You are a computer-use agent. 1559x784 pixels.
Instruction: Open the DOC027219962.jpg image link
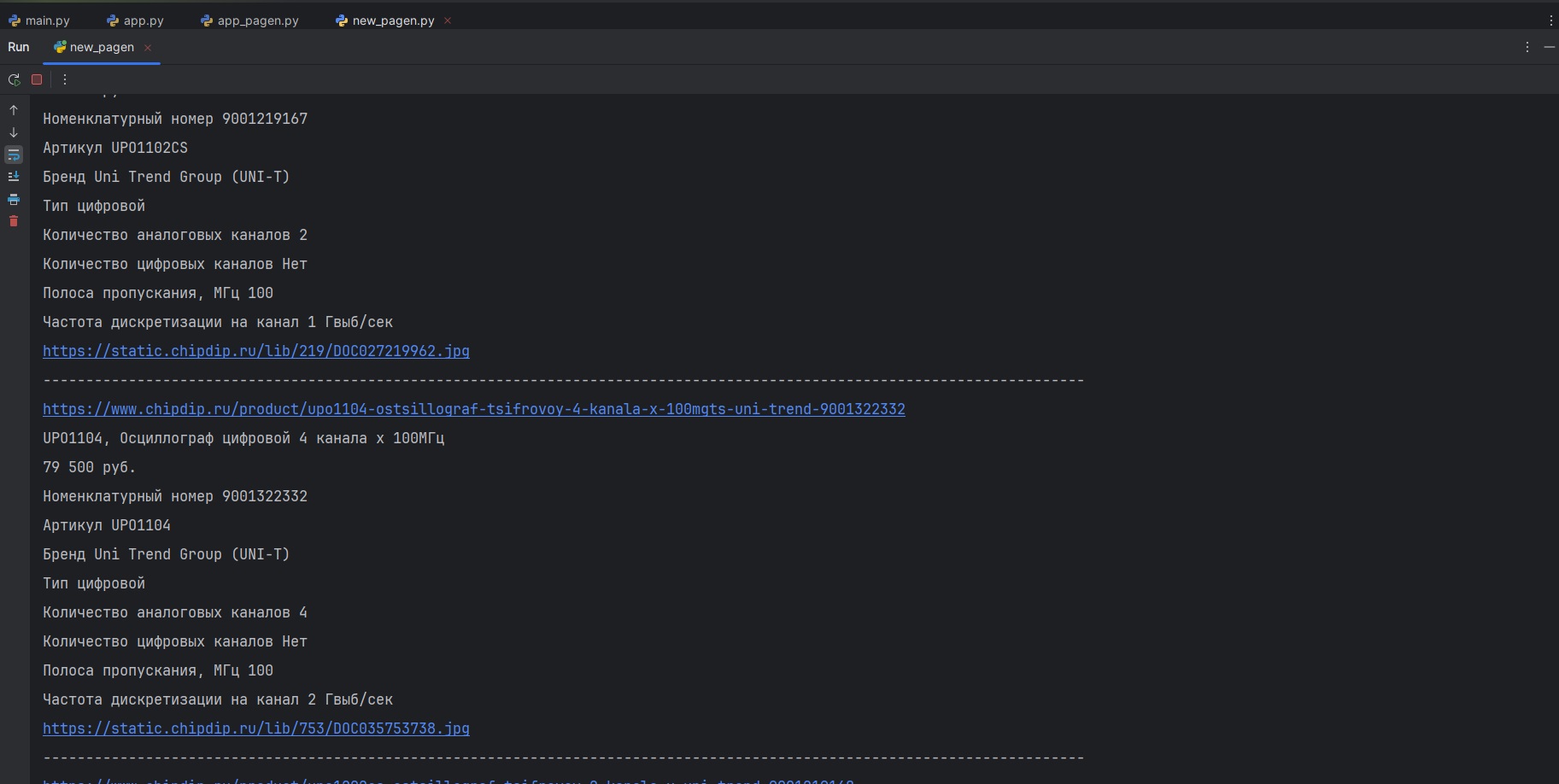point(256,351)
